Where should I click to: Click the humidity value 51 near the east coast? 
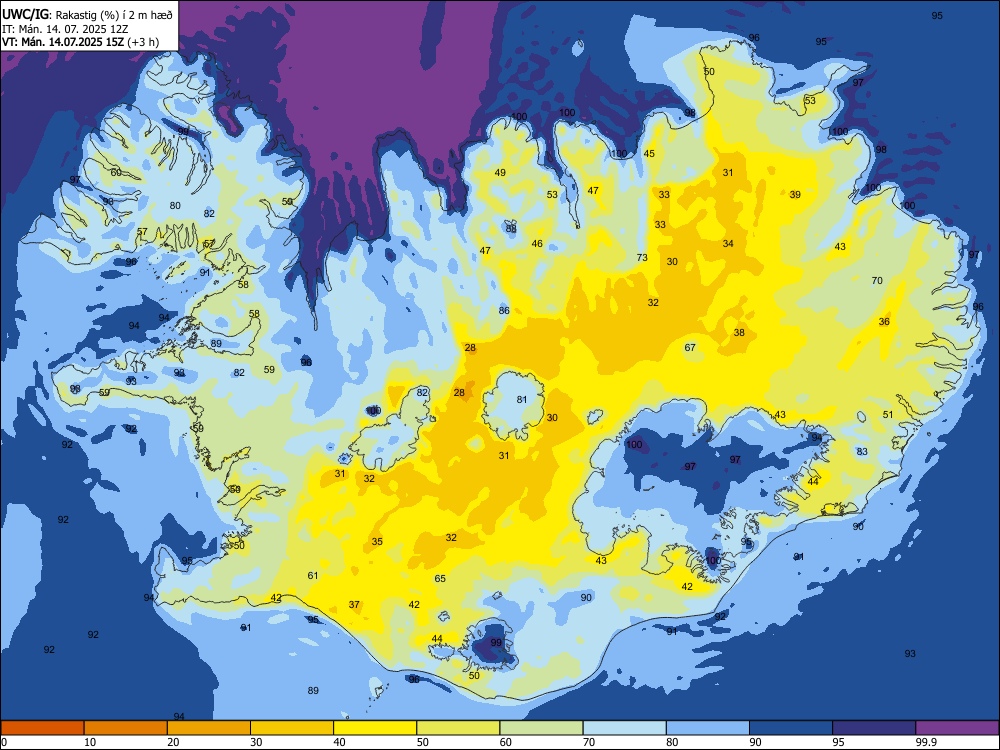pos(888,415)
